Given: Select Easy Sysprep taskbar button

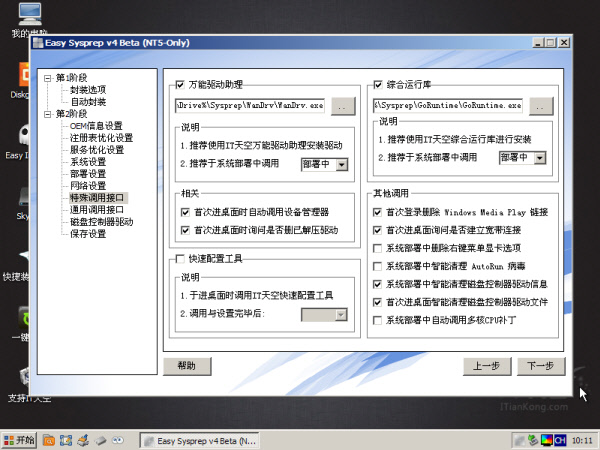Looking at the screenshot, I should click(199, 441).
